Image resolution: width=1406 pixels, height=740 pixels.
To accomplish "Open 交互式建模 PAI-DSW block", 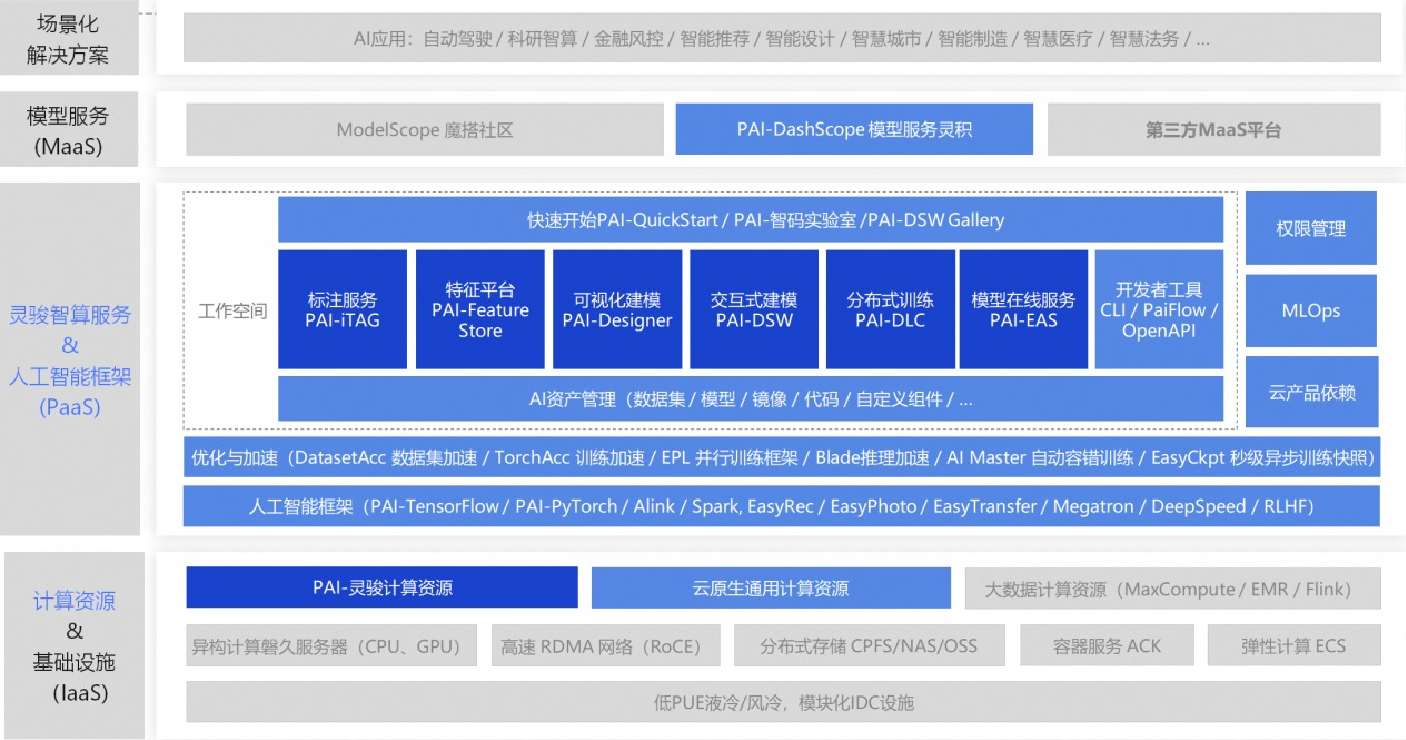I will click(x=754, y=309).
